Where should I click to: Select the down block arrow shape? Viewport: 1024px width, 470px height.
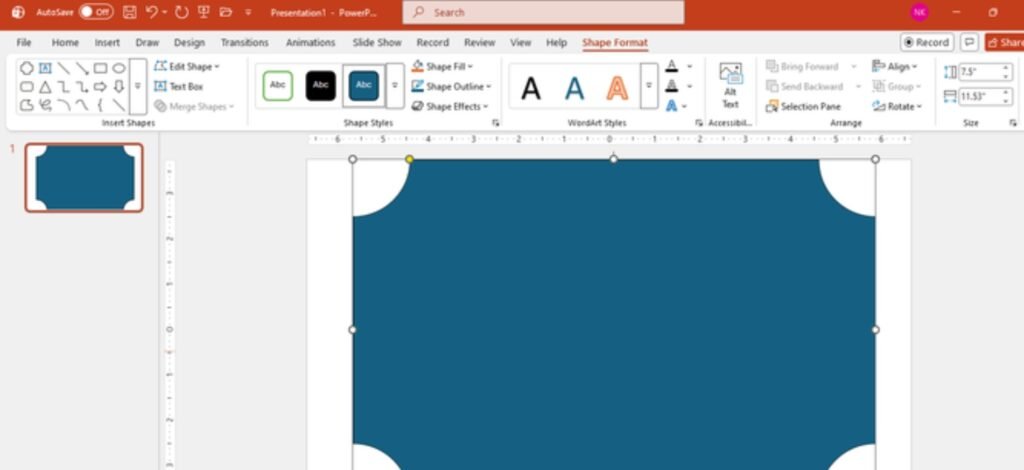click(x=118, y=86)
